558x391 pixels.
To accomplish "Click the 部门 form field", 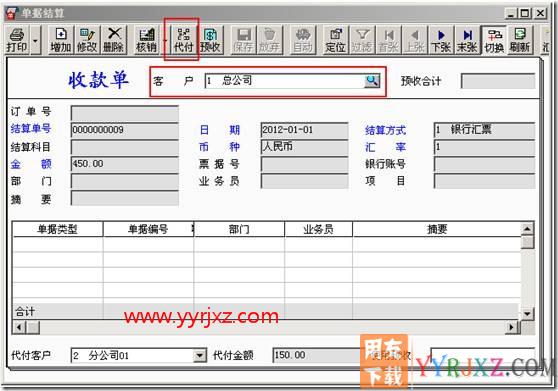I will 125,181.
